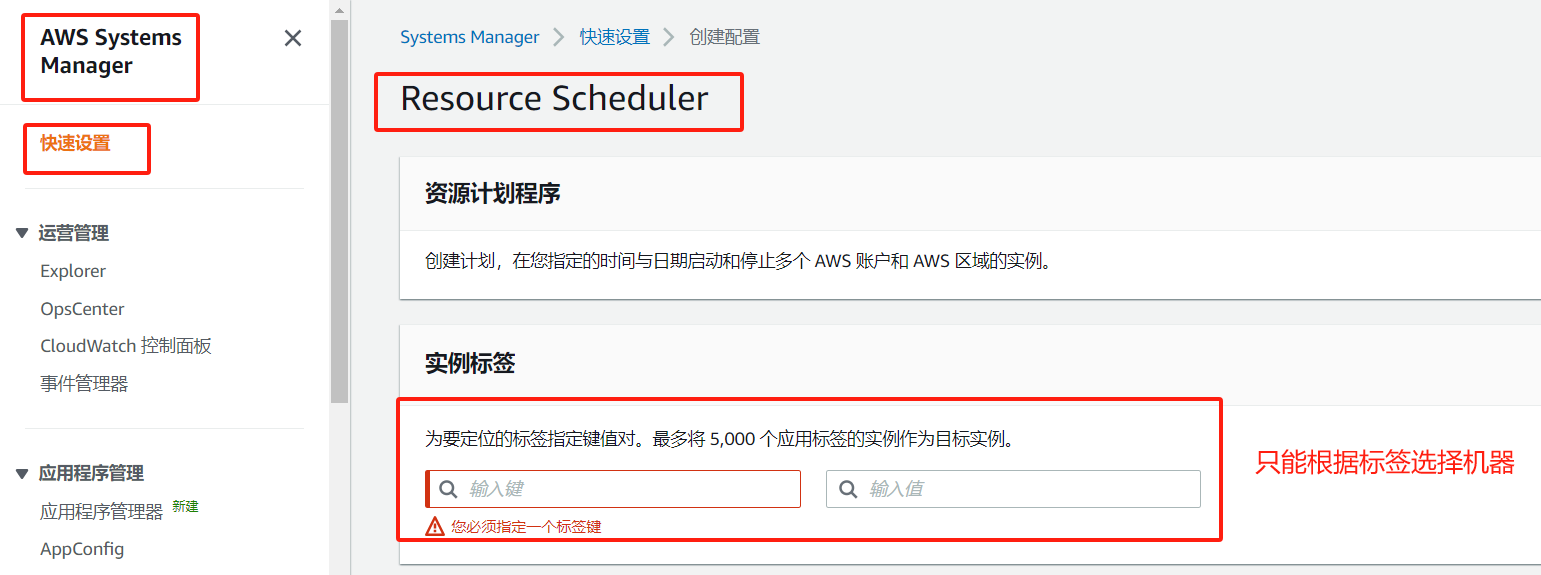Click search icon in 输入值 field
1541x575 pixels.
pos(848,489)
